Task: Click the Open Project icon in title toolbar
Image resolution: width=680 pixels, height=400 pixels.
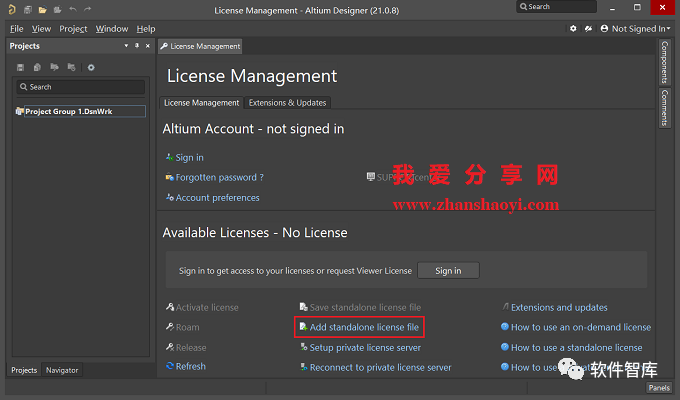Action: coord(57,10)
